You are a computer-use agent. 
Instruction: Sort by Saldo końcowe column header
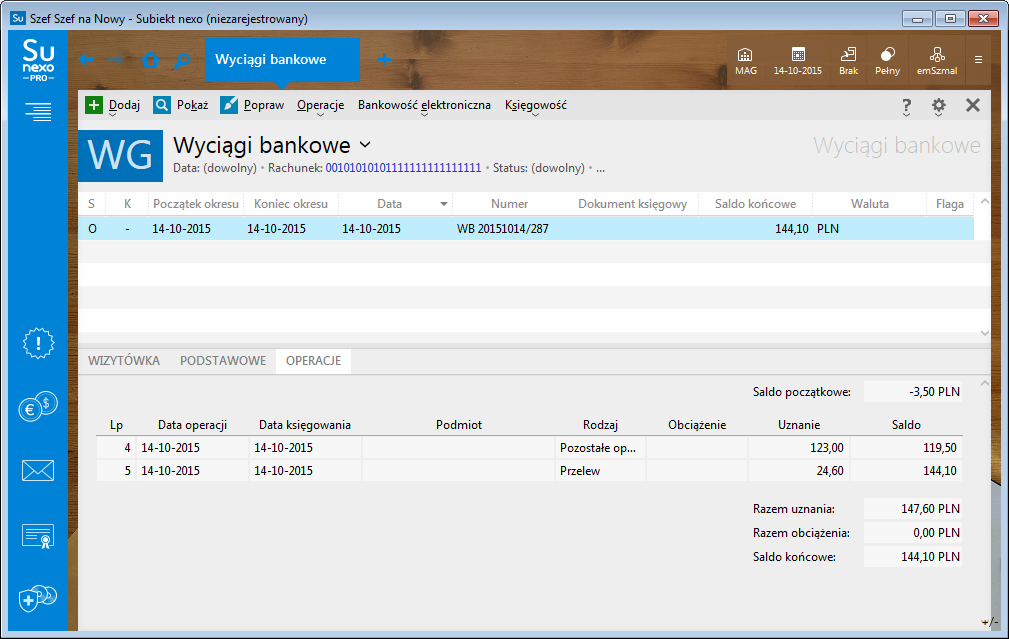[x=755, y=204]
